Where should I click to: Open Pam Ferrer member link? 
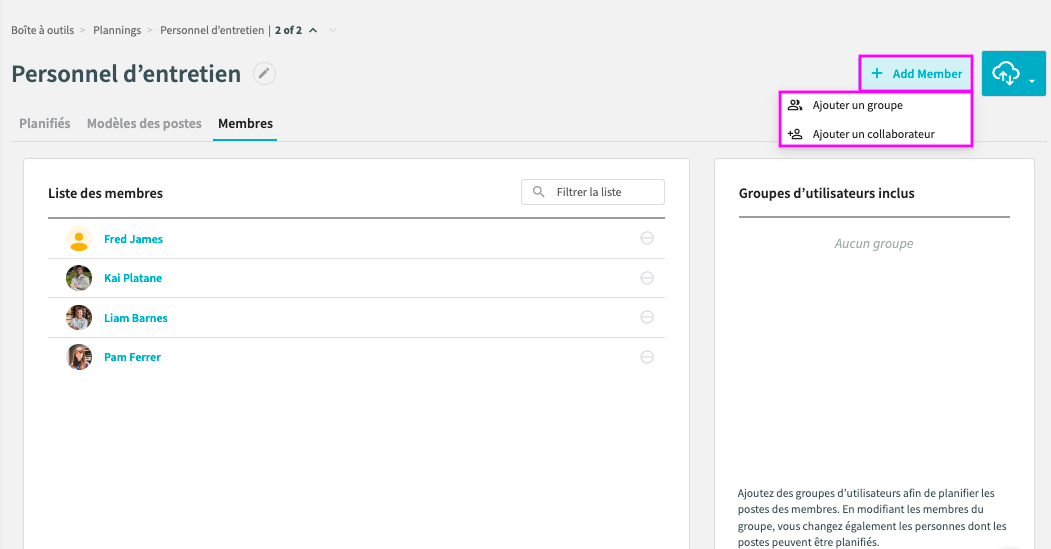tap(132, 357)
